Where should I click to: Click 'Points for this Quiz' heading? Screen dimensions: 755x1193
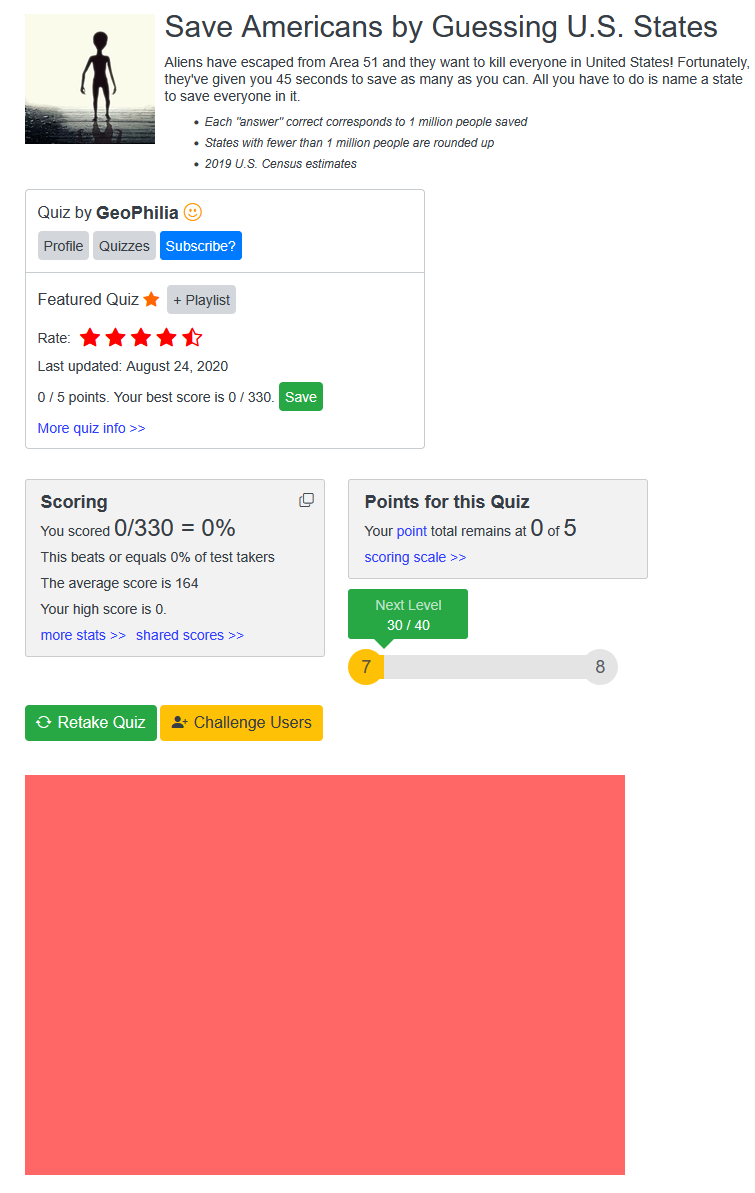tap(447, 501)
